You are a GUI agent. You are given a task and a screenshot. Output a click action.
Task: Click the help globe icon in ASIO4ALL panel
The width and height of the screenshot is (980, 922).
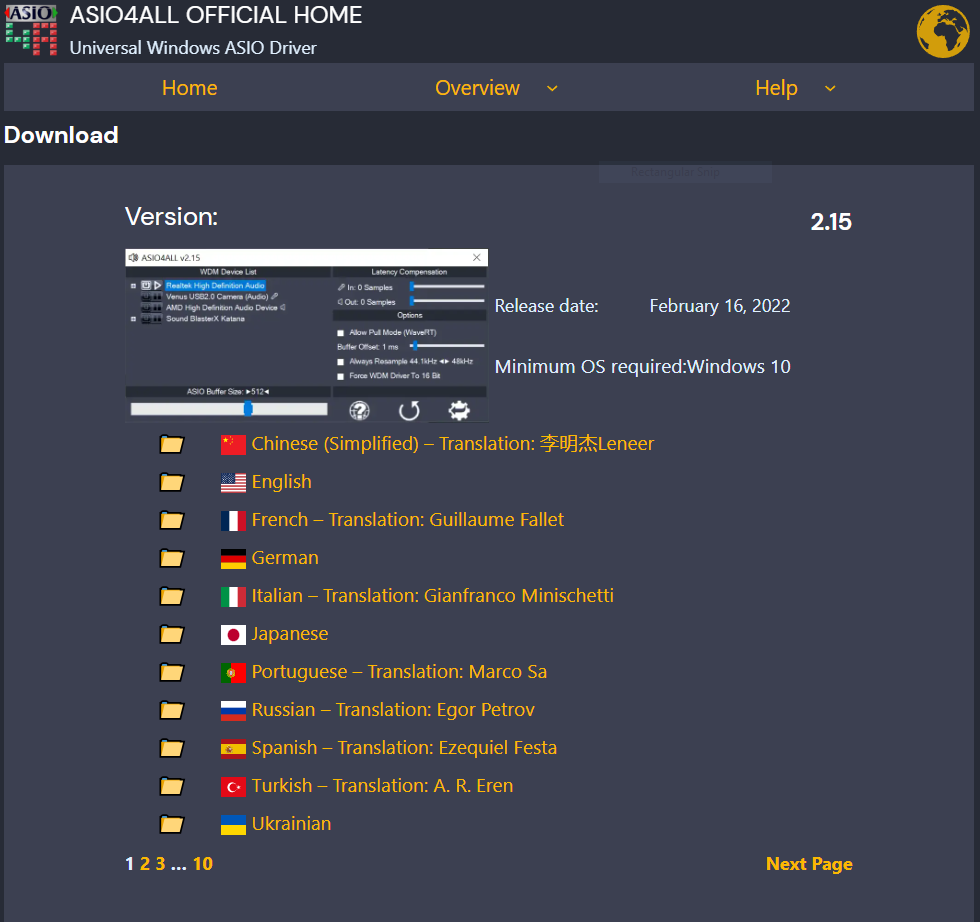tap(359, 411)
